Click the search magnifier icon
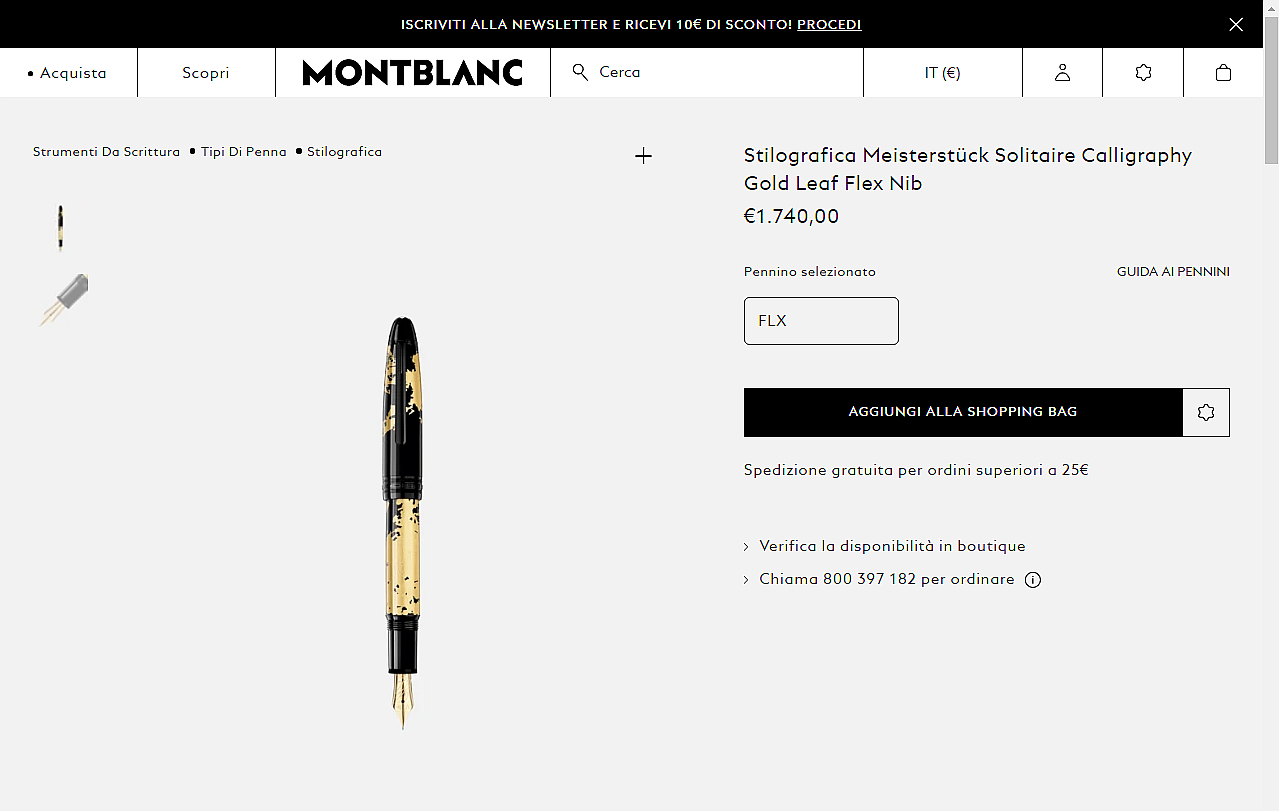The height and width of the screenshot is (811, 1279). click(580, 72)
